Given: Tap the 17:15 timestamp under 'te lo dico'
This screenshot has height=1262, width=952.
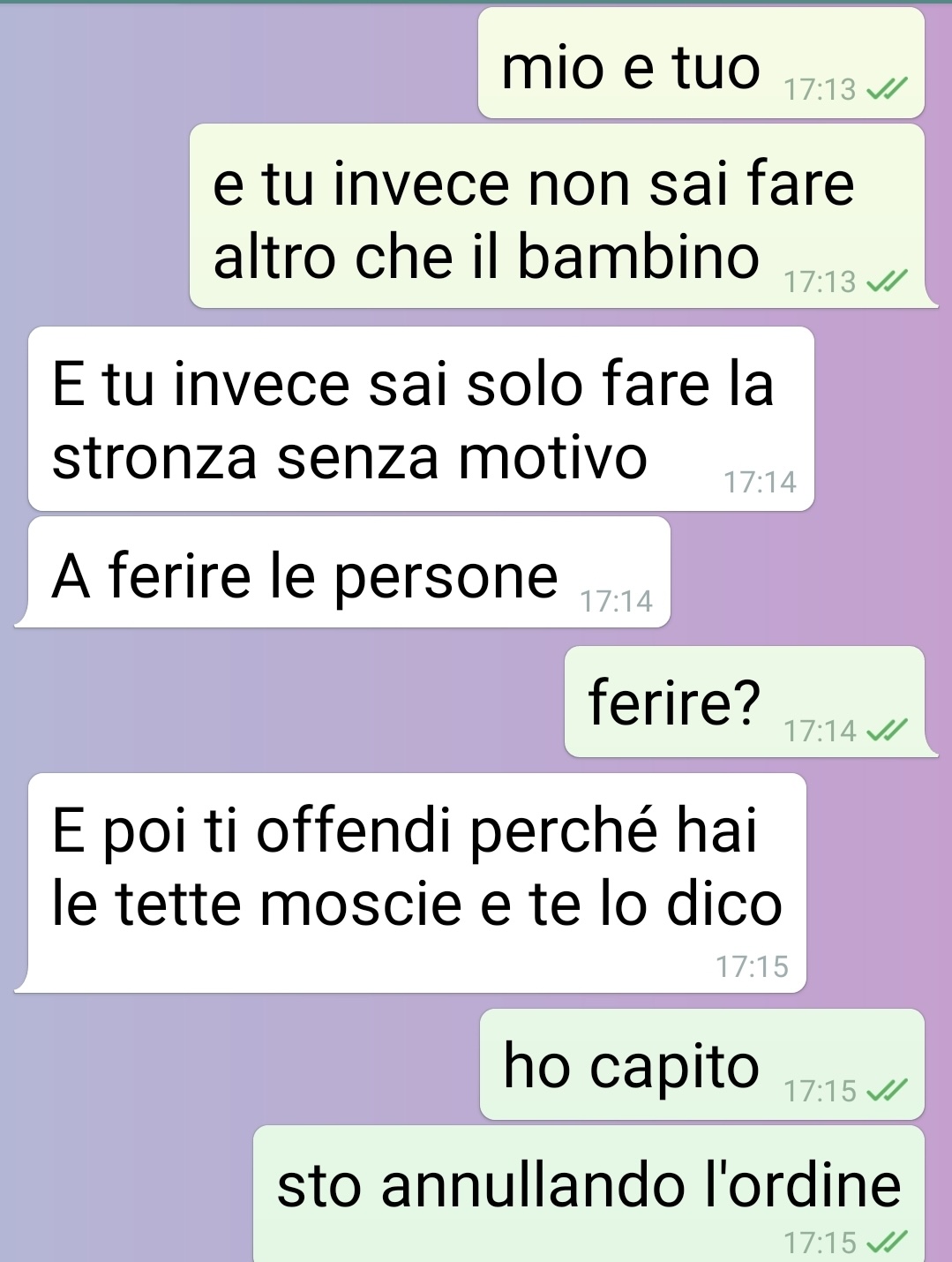Looking at the screenshot, I should (x=752, y=966).
